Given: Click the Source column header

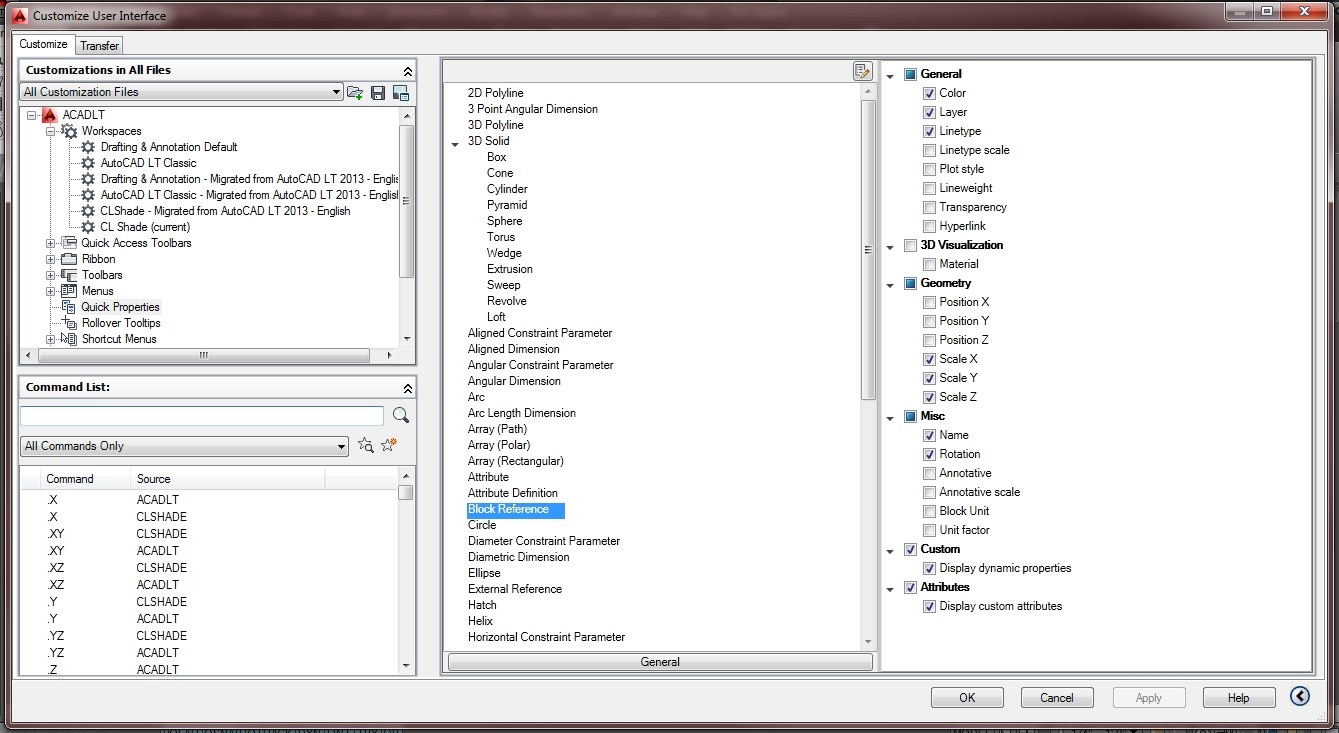Looking at the screenshot, I should pos(228,479).
